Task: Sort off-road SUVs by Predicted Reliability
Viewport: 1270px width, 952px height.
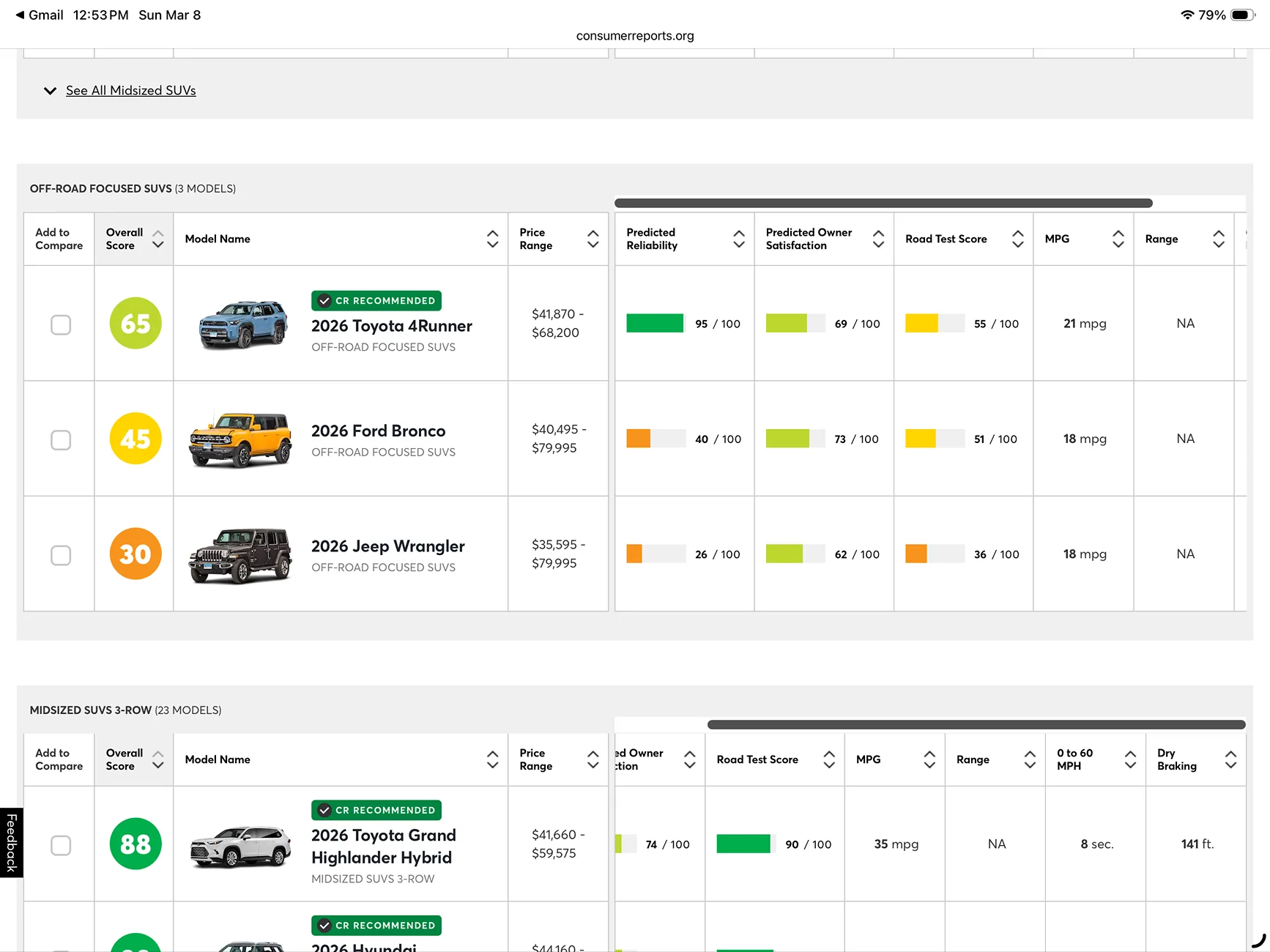Action: point(738,239)
